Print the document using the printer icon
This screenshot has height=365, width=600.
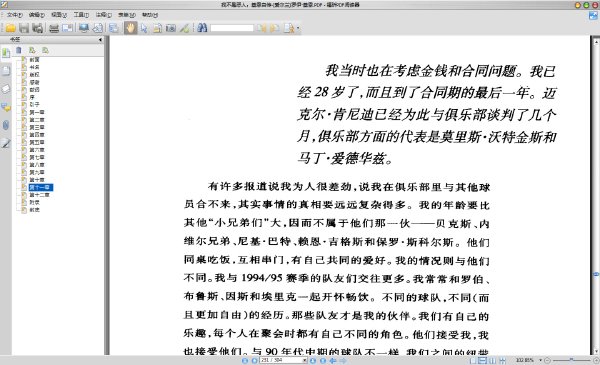[54, 28]
